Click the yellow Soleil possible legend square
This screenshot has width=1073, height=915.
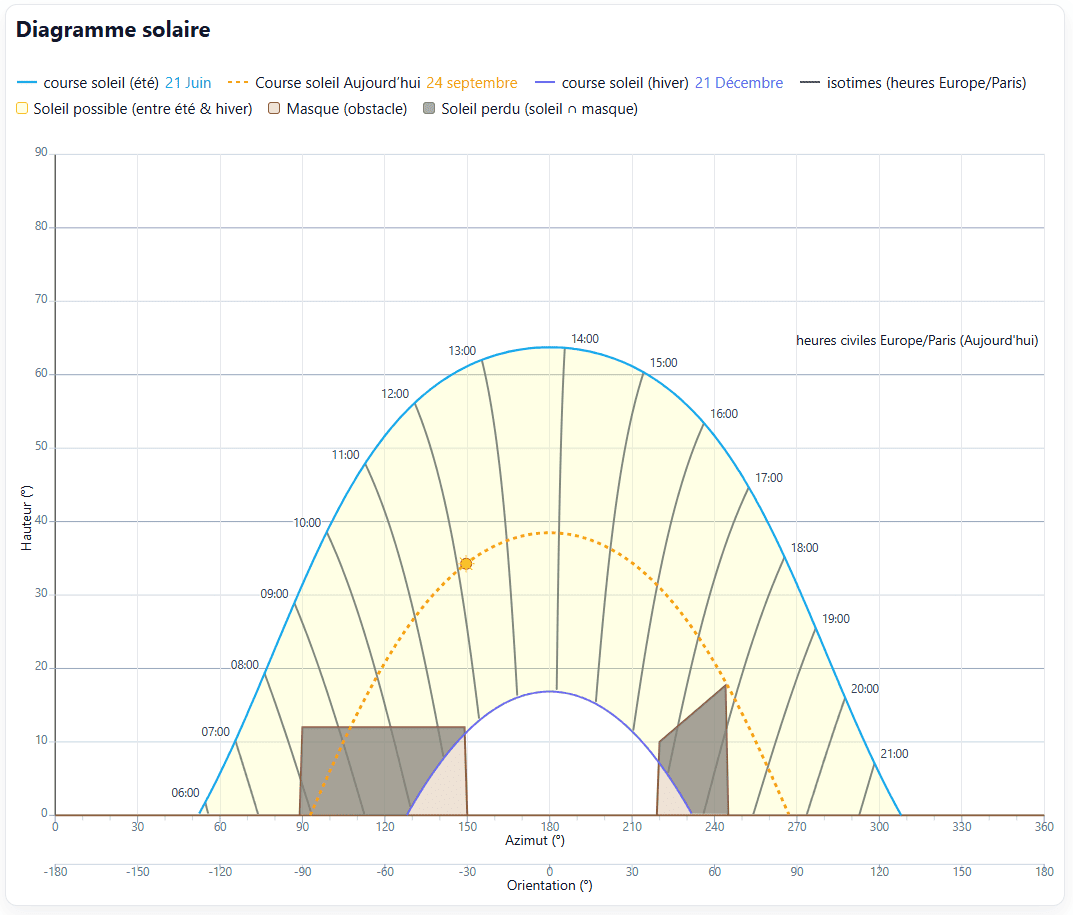coord(22,109)
